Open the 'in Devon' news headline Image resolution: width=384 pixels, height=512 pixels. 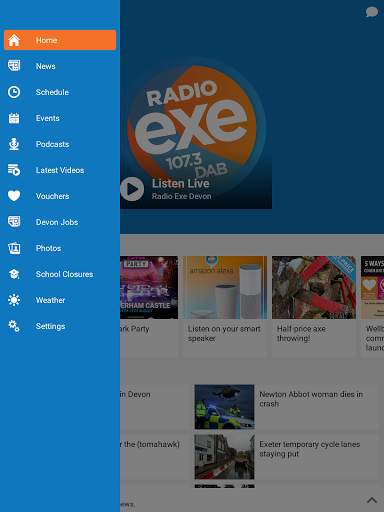tap(135, 394)
